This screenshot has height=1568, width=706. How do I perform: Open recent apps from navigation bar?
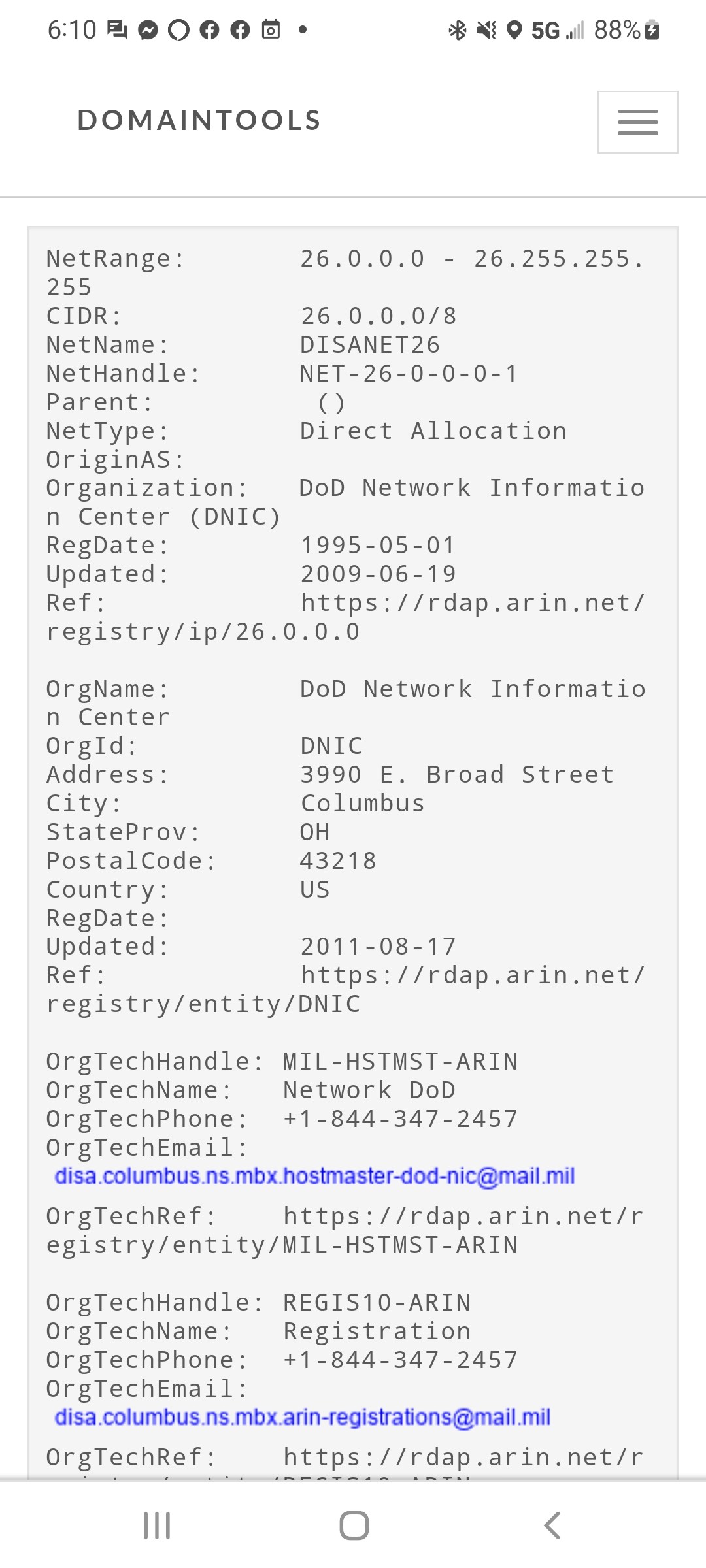[157, 1526]
